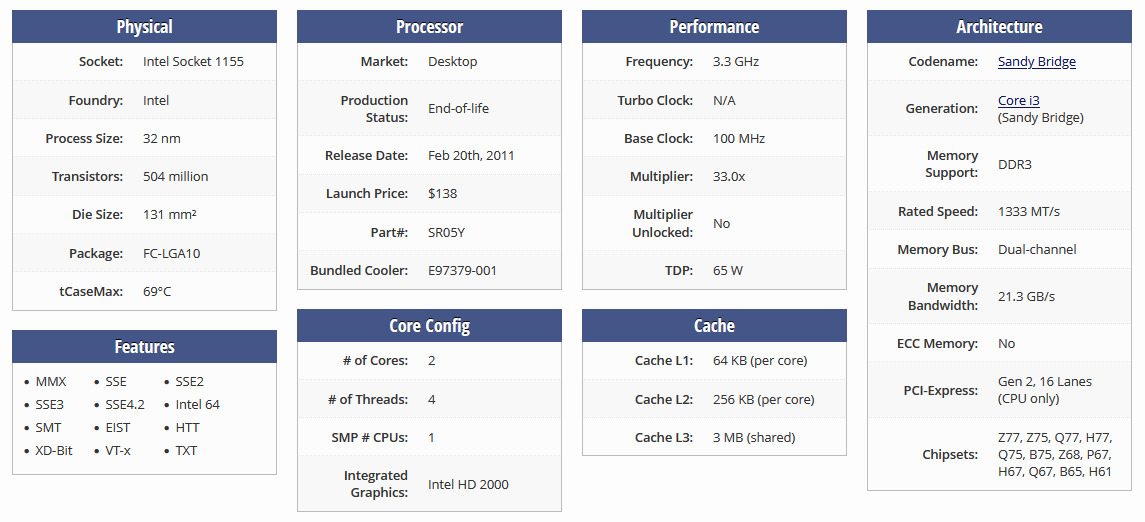Click the Intel HD 2000 graphics value

468,485
